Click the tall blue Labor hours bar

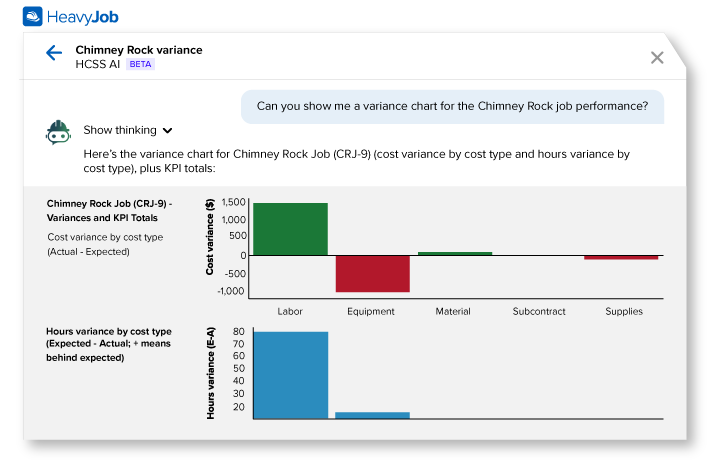[291, 375]
